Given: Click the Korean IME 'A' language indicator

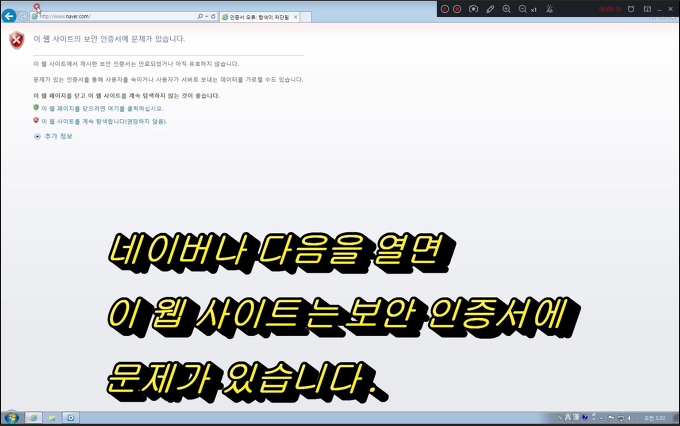Looking at the screenshot, I should click(568, 418).
